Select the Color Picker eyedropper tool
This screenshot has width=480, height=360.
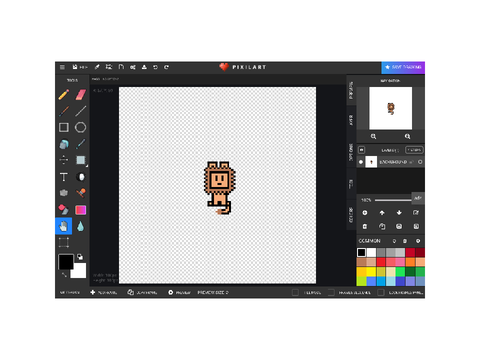(x=81, y=144)
